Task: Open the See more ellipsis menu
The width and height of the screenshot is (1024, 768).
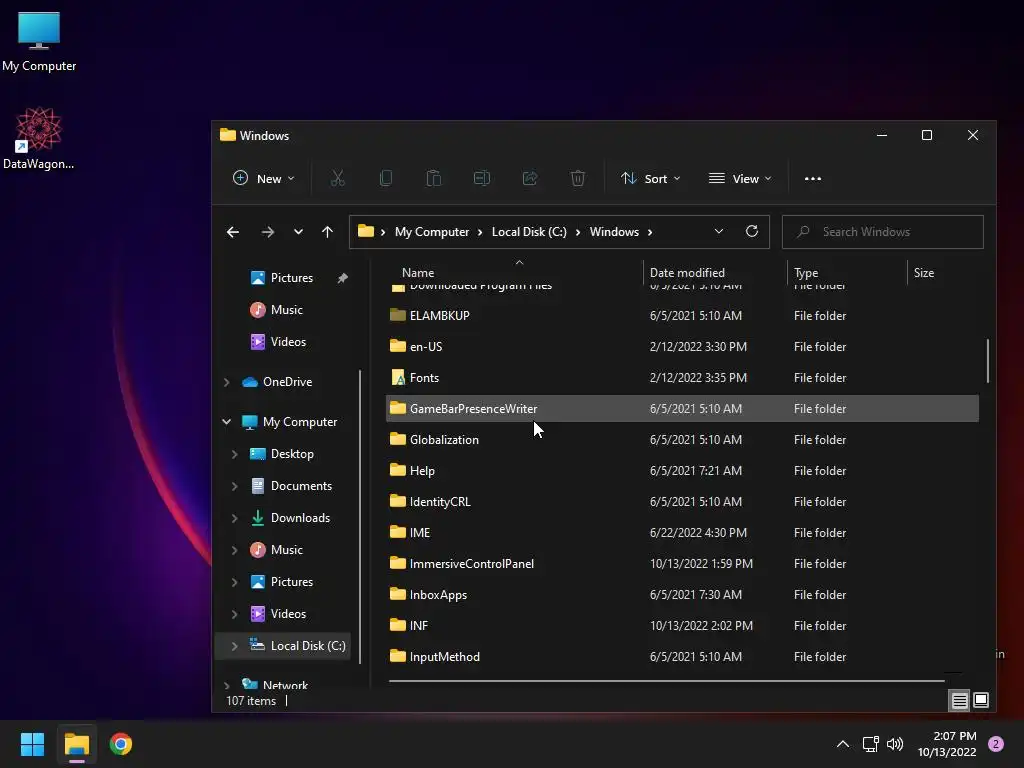Action: pos(813,178)
